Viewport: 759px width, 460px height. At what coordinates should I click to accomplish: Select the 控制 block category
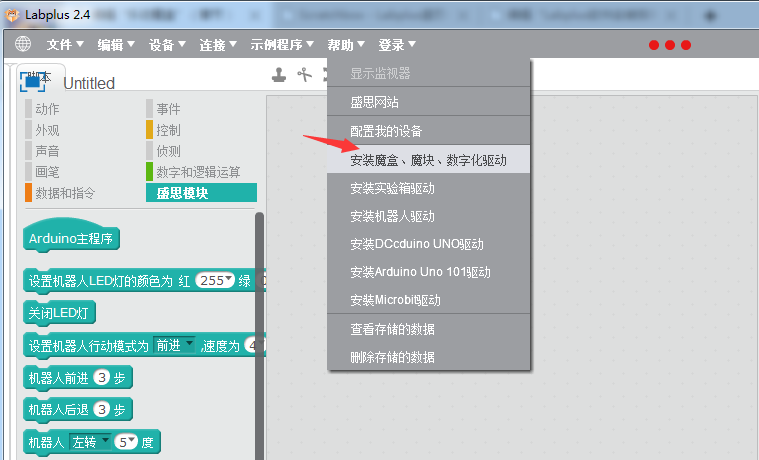(164, 130)
